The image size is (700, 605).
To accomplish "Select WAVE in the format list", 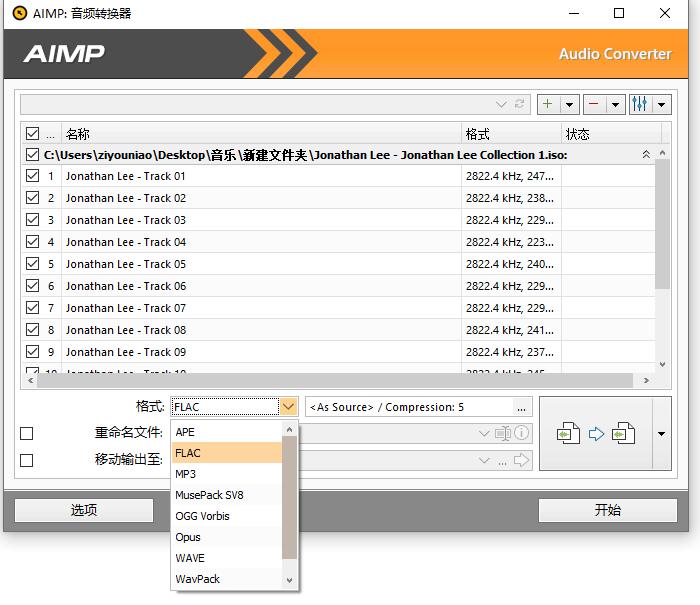I will pyautogui.click(x=227, y=558).
